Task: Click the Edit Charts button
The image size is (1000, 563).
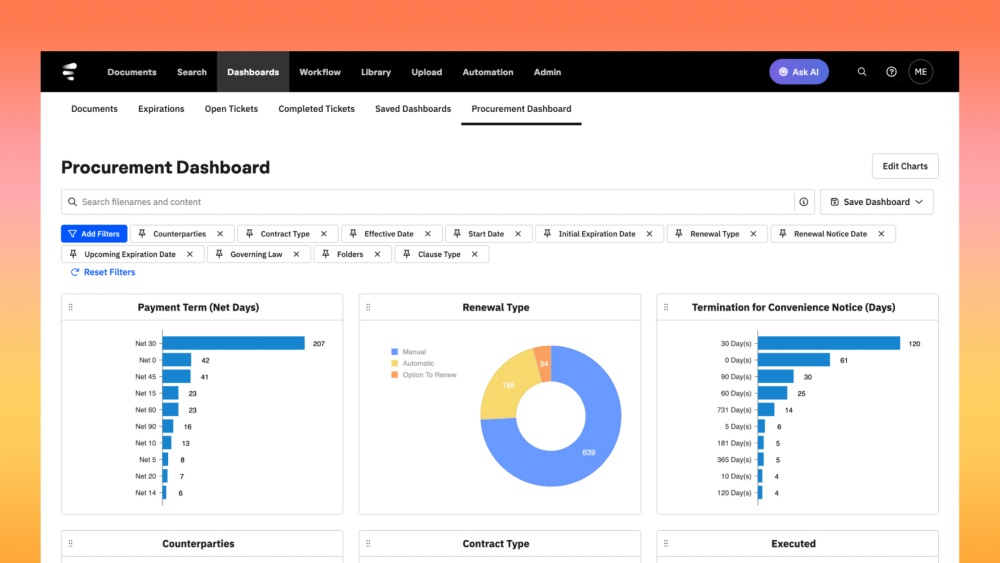Action: click(905, 166)
